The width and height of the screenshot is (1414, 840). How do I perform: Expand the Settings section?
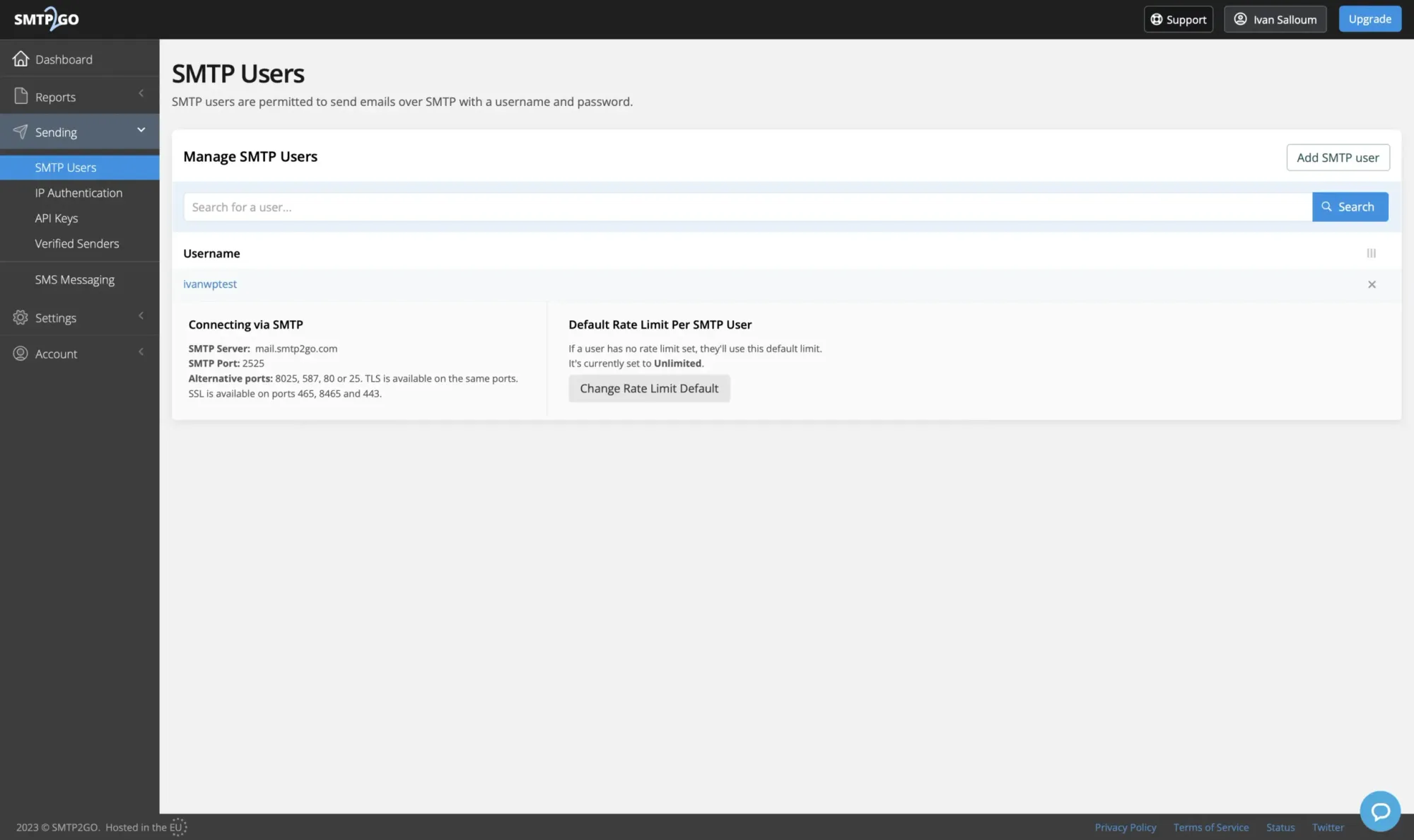141,316
